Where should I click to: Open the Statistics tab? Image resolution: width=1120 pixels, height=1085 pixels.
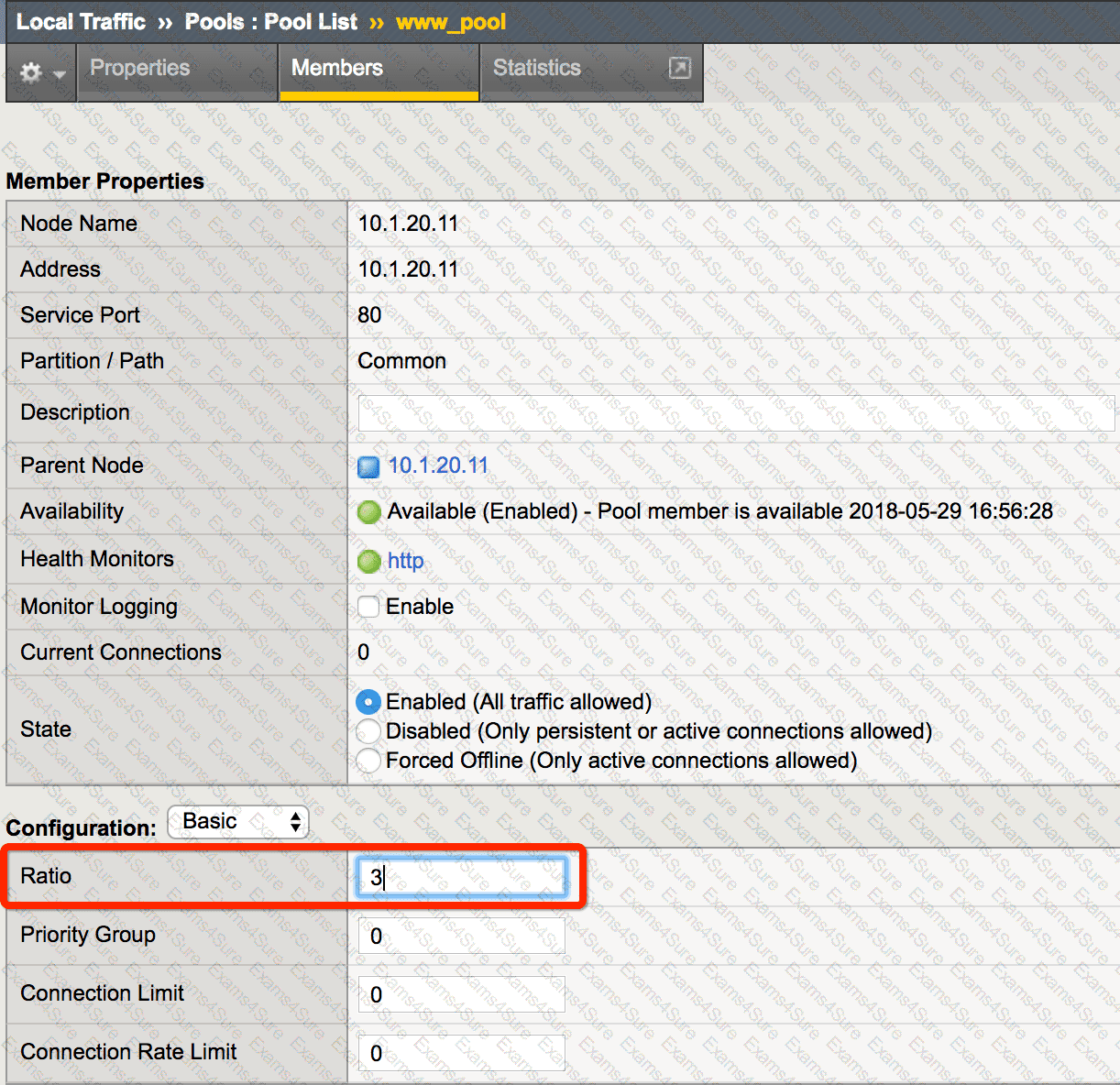pos(537,68)
